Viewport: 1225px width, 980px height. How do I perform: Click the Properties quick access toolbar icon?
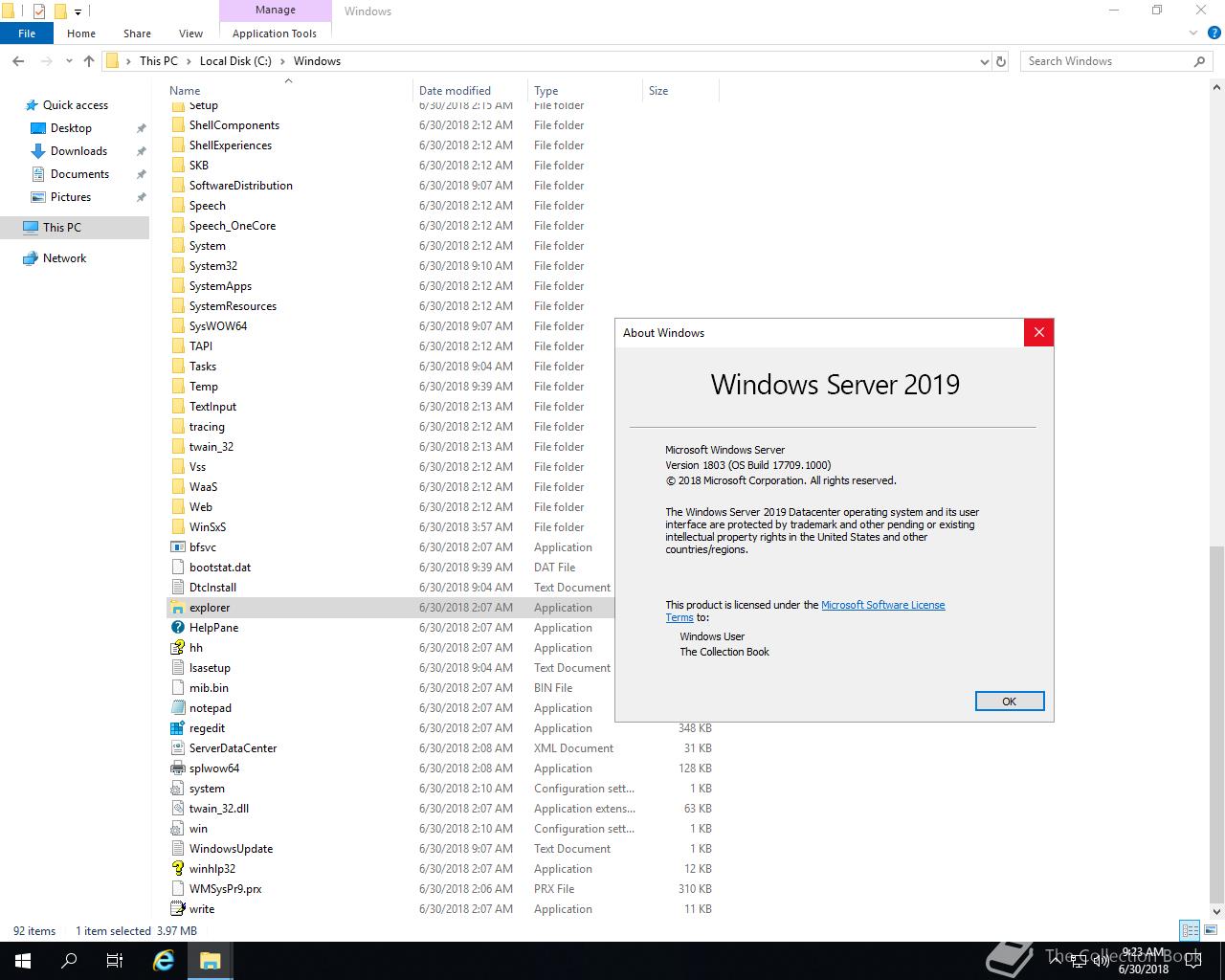click(x=39, y=11)
